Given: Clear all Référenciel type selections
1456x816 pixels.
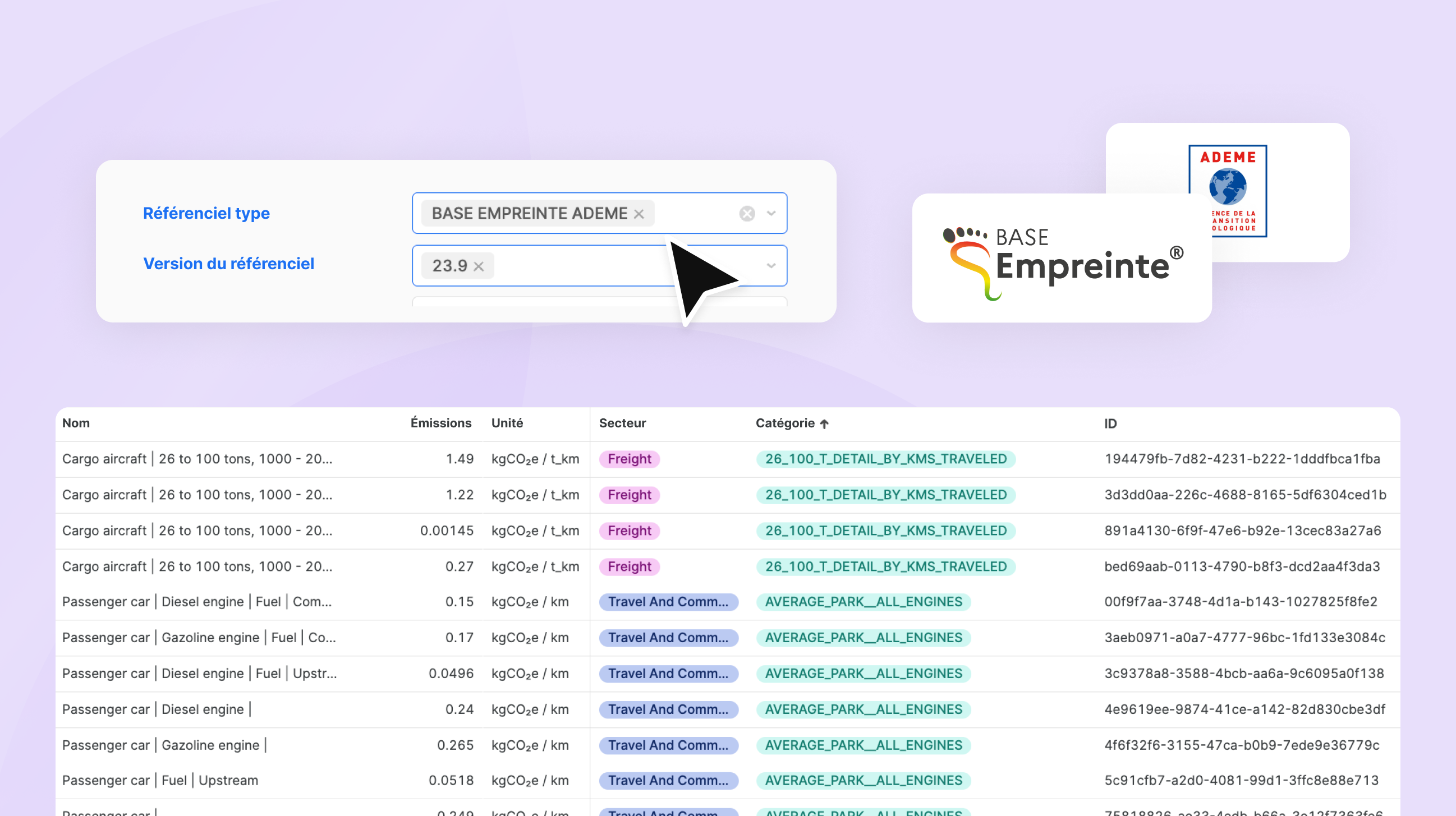Looking at the screenshot, I should coord(747,213).
